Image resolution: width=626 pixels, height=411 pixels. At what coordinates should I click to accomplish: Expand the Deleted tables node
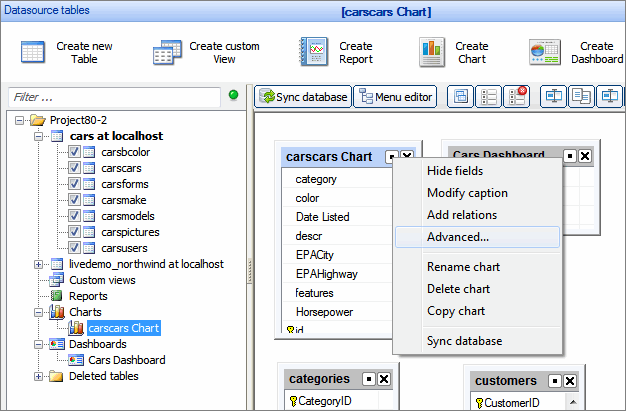pyautogui.click(x=38, y=376)
